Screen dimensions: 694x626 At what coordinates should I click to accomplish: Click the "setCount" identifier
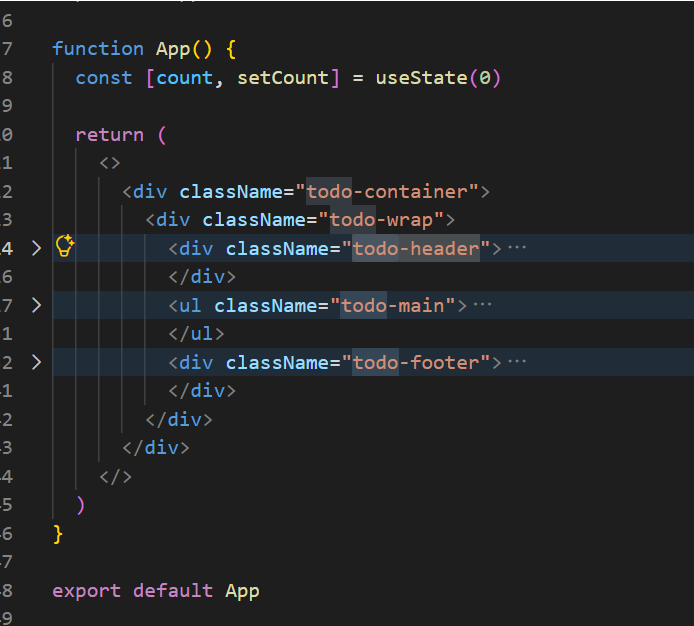tap(283, 78)
